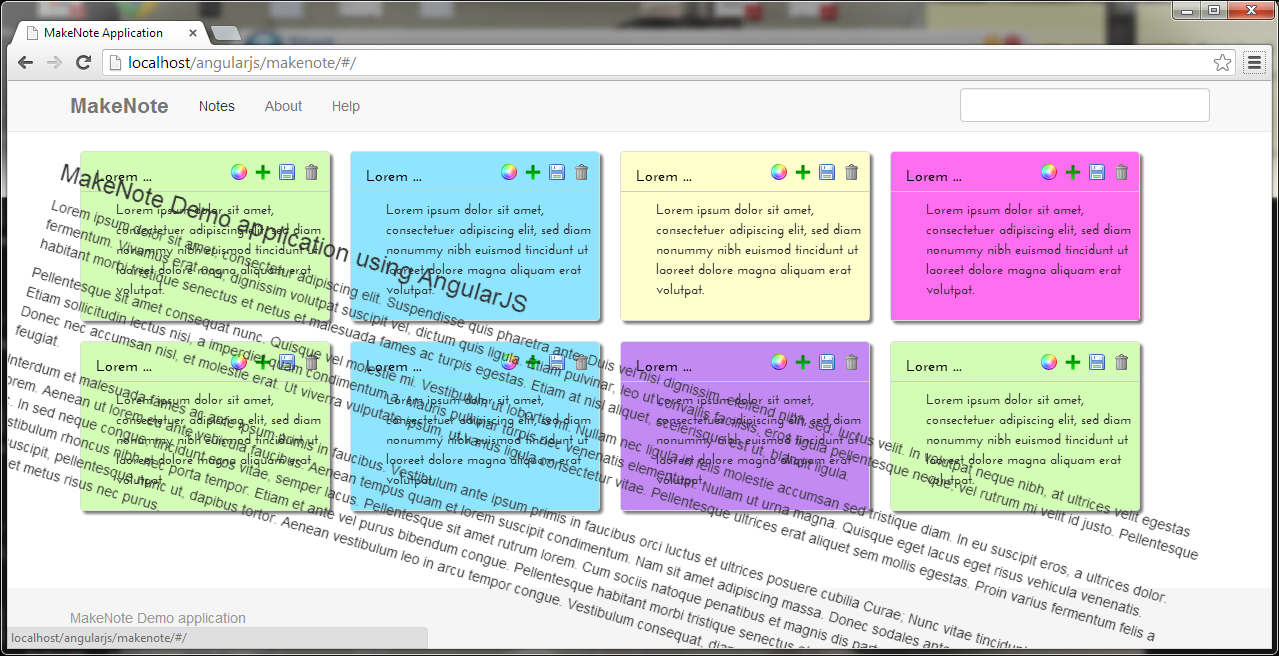The image size is (1279, 656).
Task: Save the top-row green note
Action: coord(287,172)
